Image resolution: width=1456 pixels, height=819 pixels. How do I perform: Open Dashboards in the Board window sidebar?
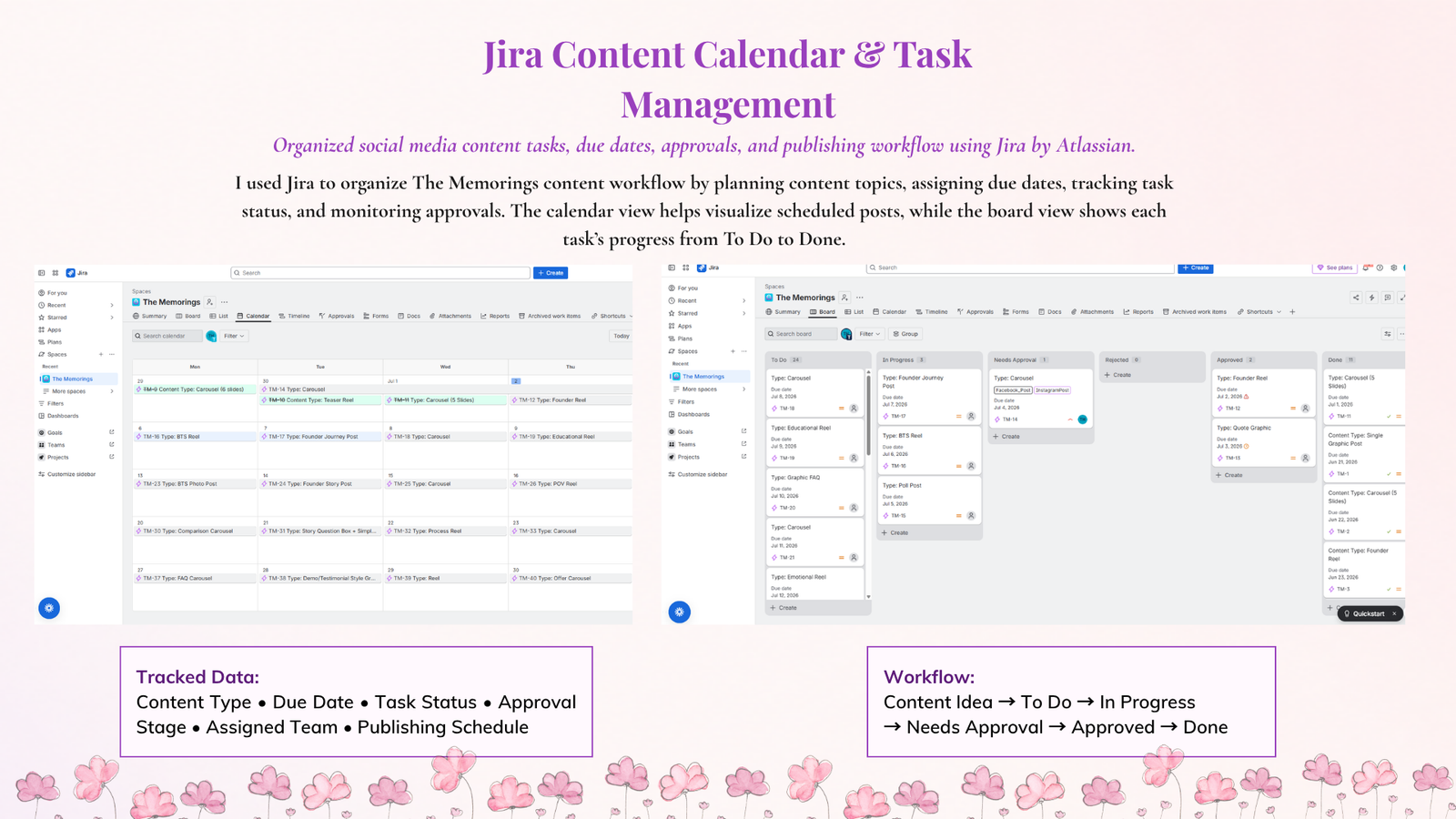coord(689,414)
